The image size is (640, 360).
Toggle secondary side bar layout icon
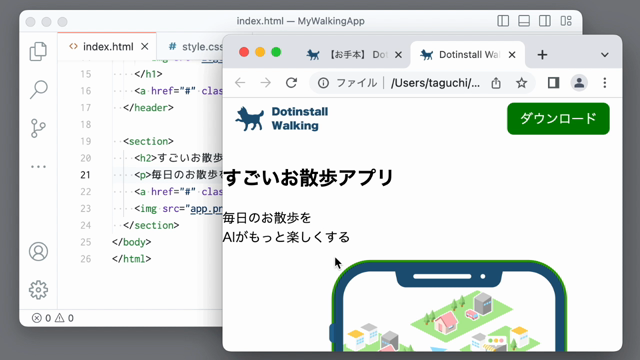click(544, 21)
